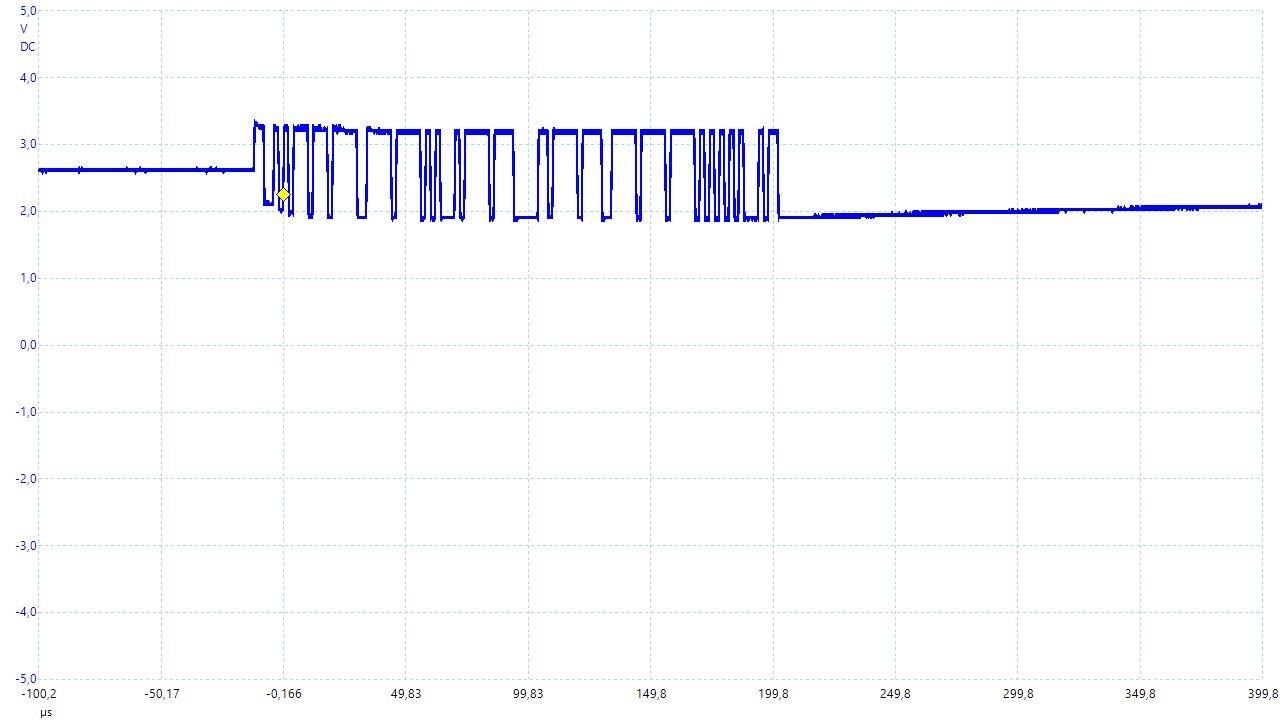Click the 2,0 voltage axis label

click(x=28, y=211)
